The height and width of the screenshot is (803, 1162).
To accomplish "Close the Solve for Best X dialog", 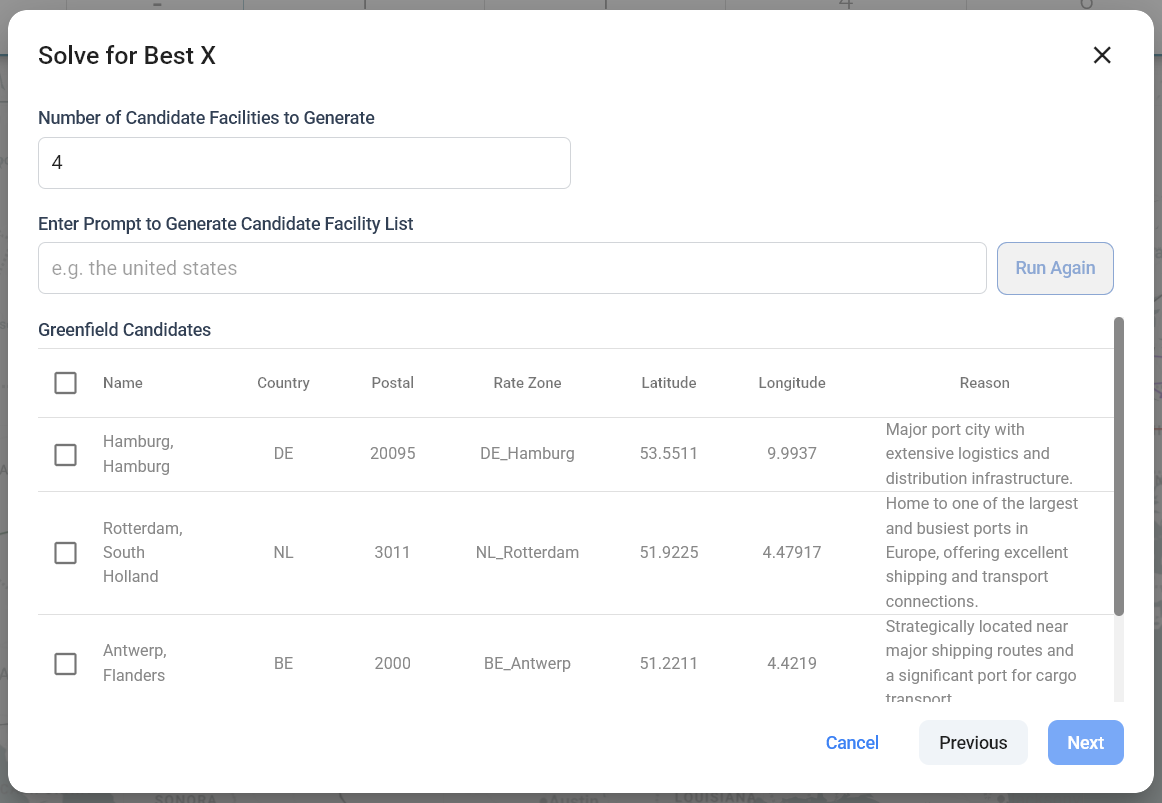I will (x=1102, y=56).
